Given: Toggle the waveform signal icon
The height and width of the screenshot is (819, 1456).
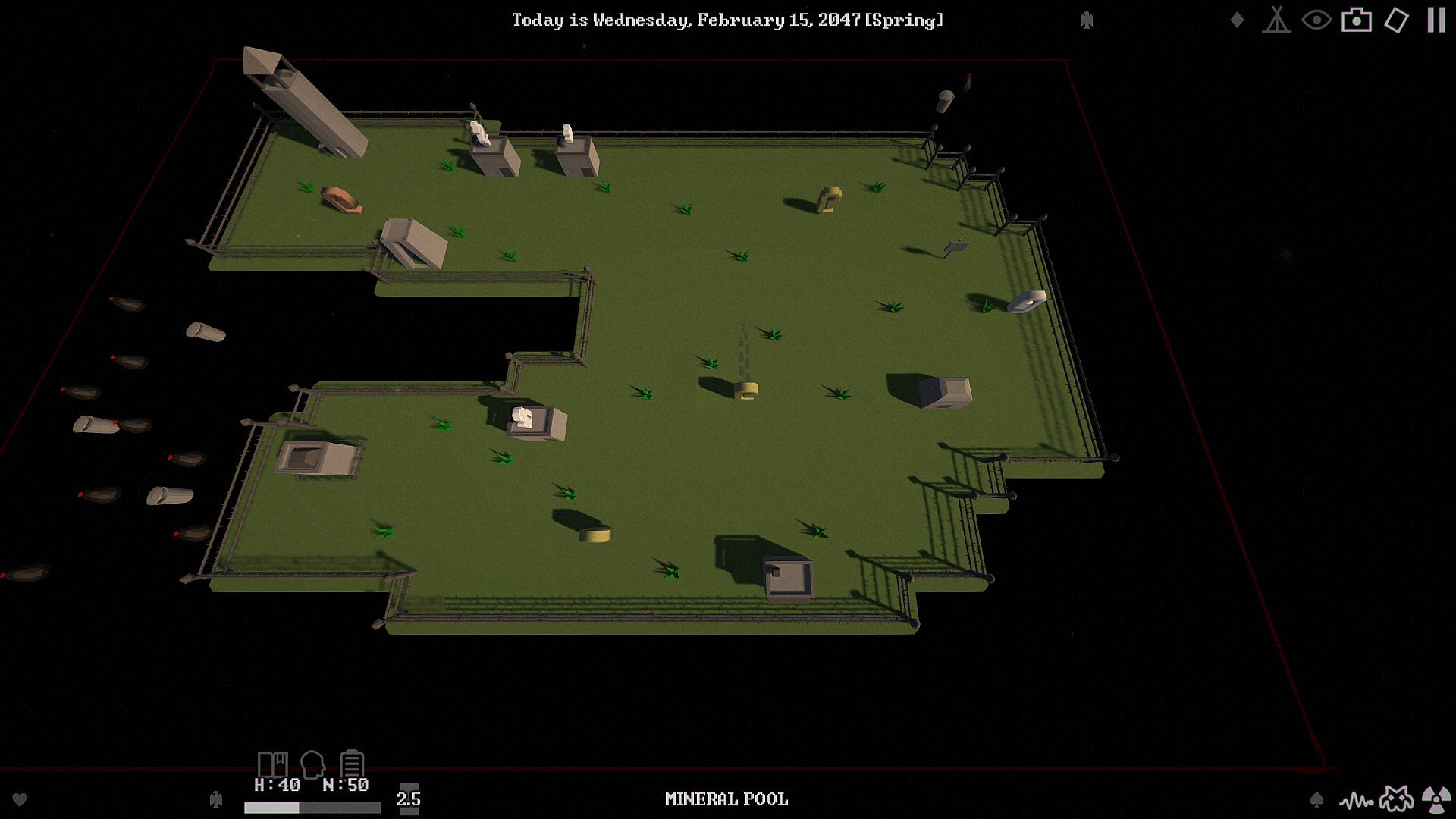Looking at the screenshot, I should tap(1356, 800).
